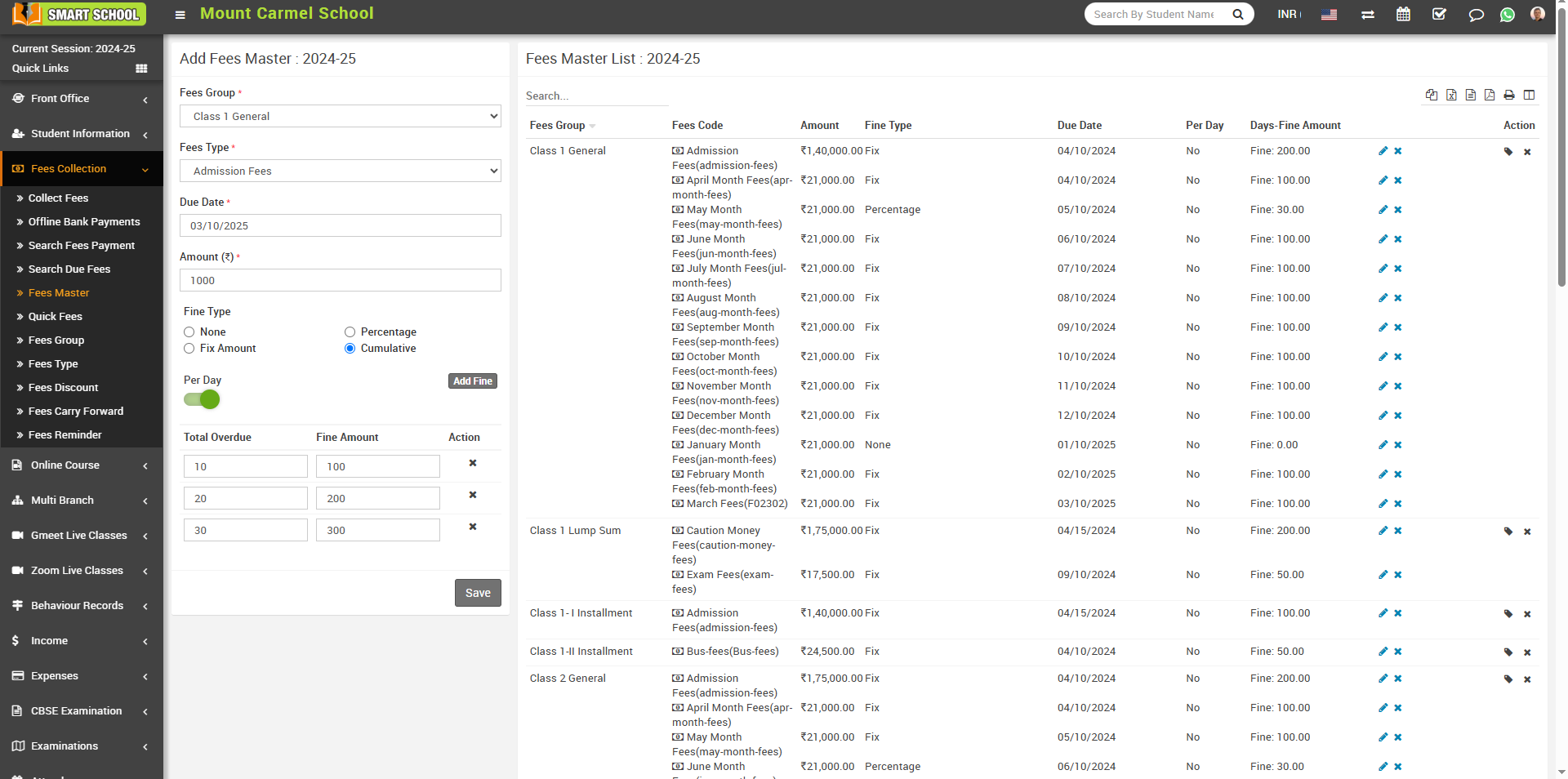Remove the 20 overdue fine row
This screenshot has width=1568, height=779.
(x=472, y=495)
